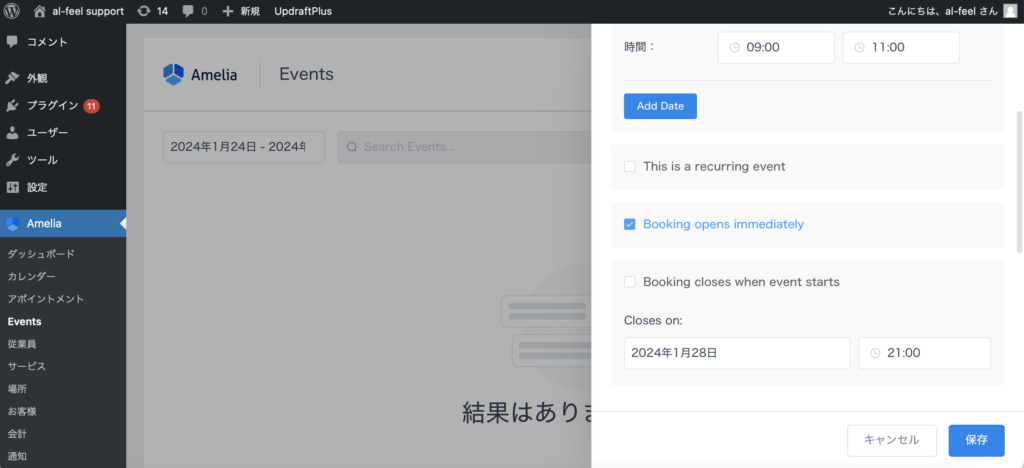The image size is (1024, 468).
Task: Select カレンダー in Amelia submenu
Action: click(32, 276)
